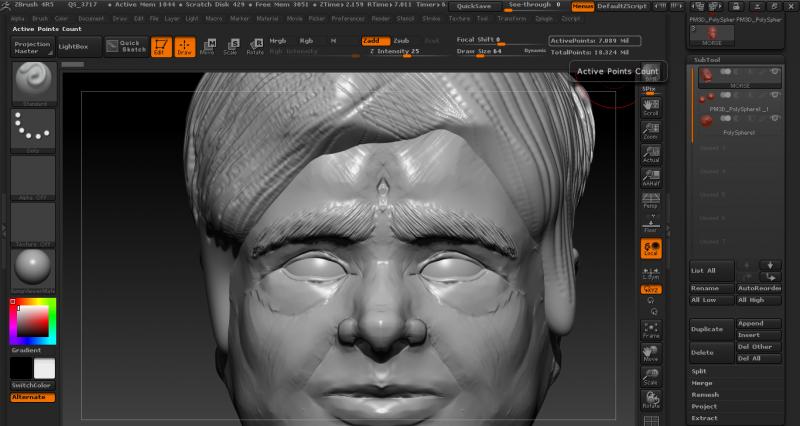
Task: Open the Zplugin menu
Action: coord(544,18)
